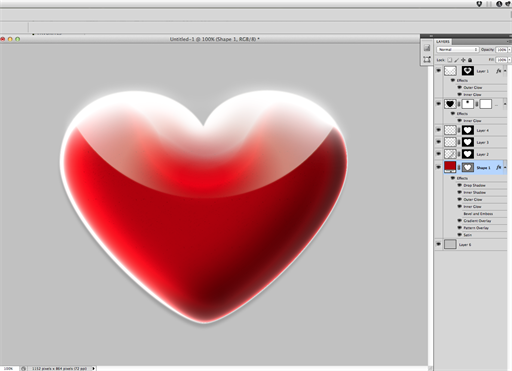Switch to the LAYERS tab
The image size is (512, 371).
pos(443,42)
